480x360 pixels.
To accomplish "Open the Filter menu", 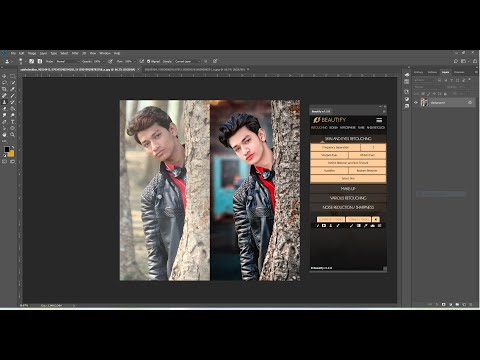I will click(75, 53).
